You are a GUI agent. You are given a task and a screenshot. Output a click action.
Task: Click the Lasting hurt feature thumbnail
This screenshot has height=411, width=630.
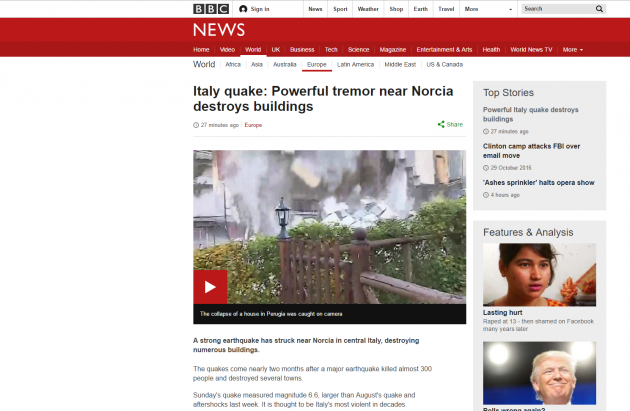pyautogui.click(x=539, y=275)
